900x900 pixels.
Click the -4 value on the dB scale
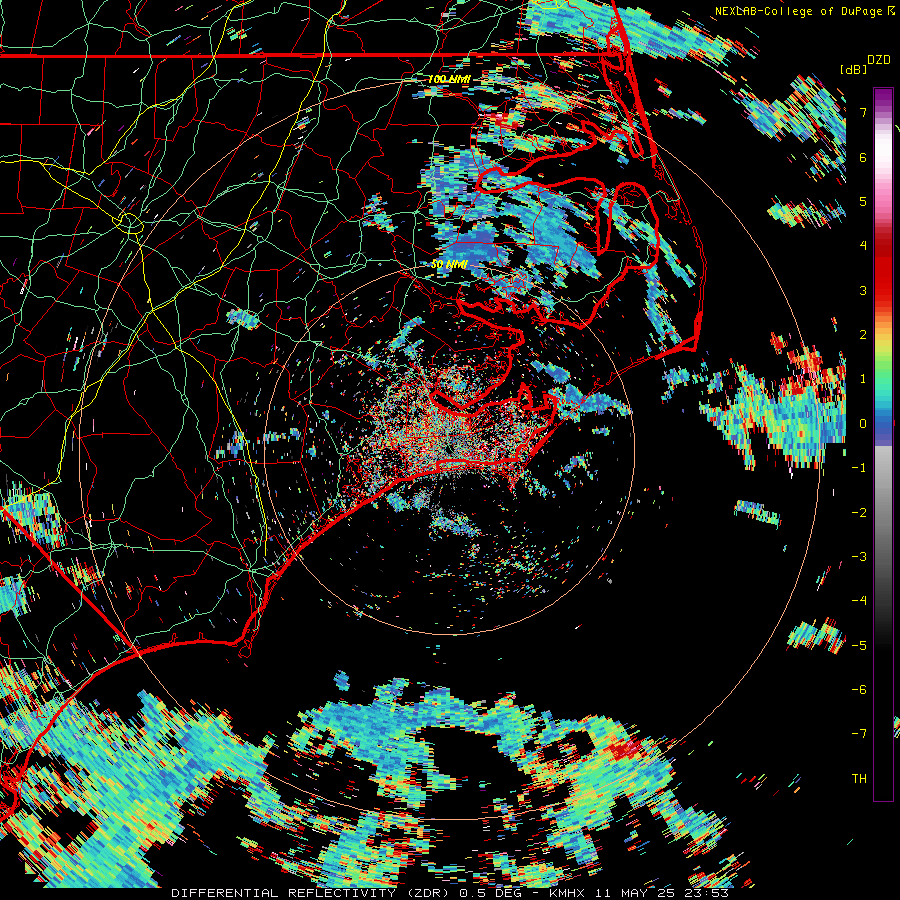pyautogui.click(x=859, y=601)
